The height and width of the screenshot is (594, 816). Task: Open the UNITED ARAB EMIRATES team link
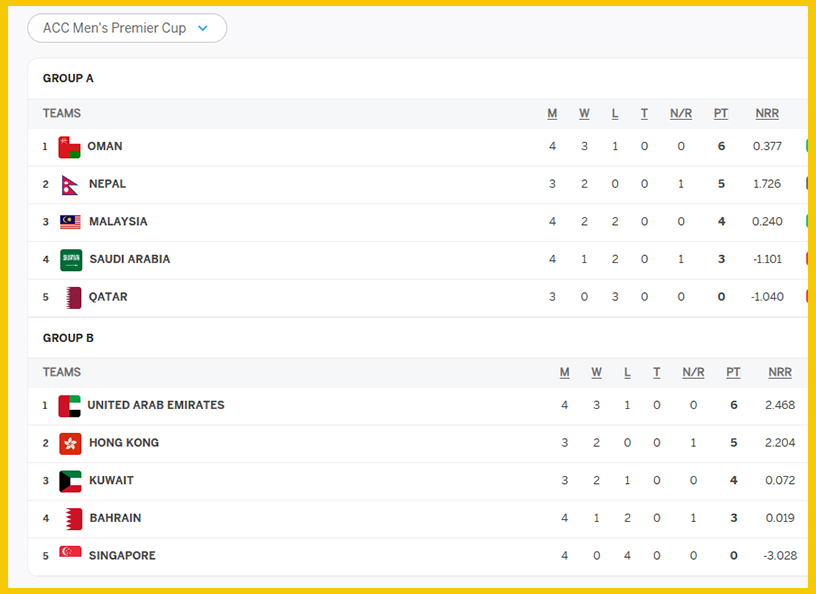pyautogui.click(x=156, y=405)
